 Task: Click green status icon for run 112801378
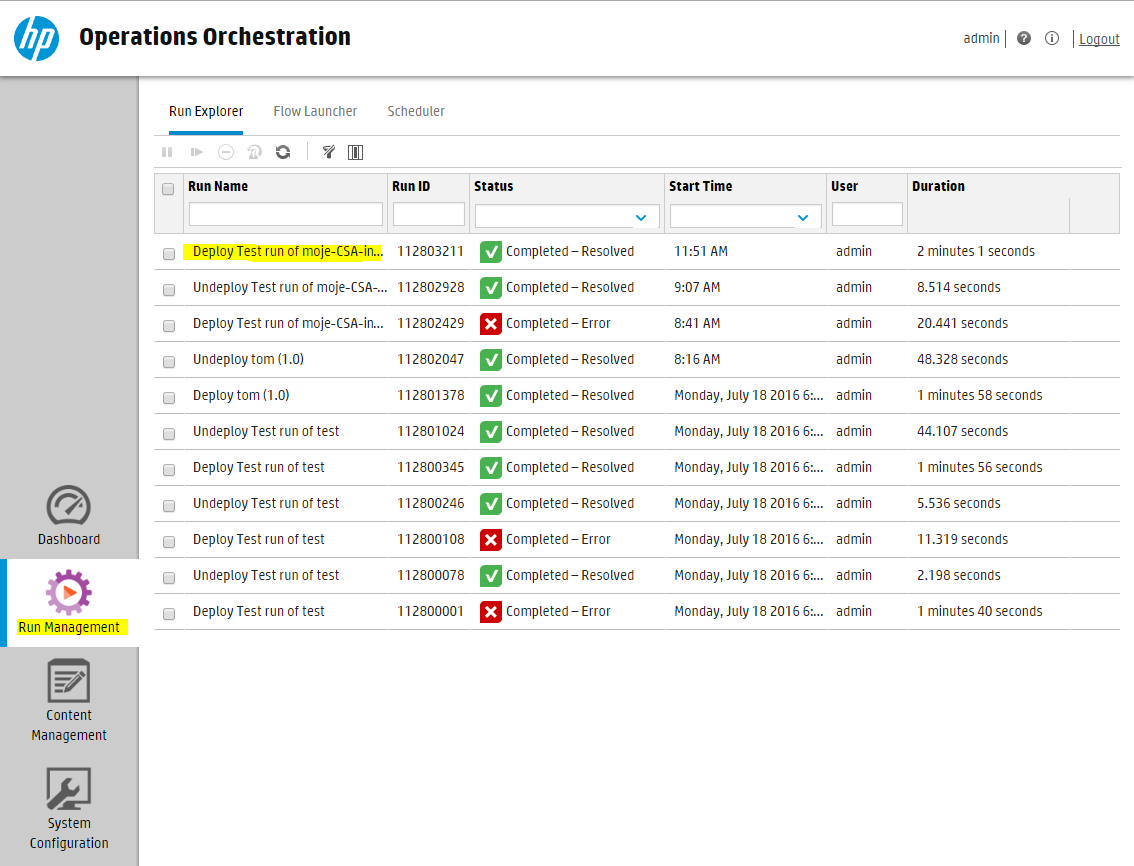tap(491, 396)
